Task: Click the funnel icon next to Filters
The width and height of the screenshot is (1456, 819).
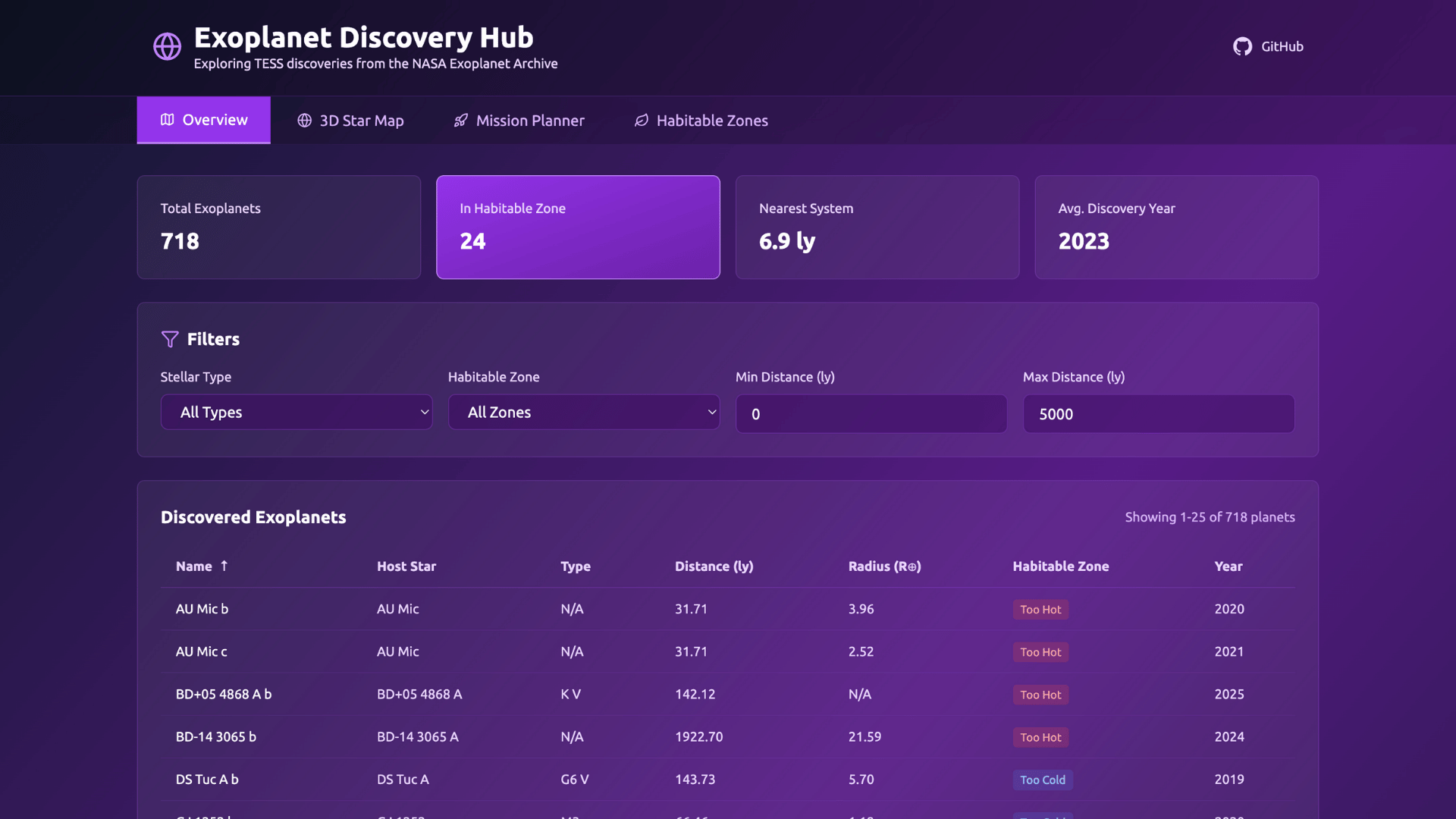Action: click(170, 339)
